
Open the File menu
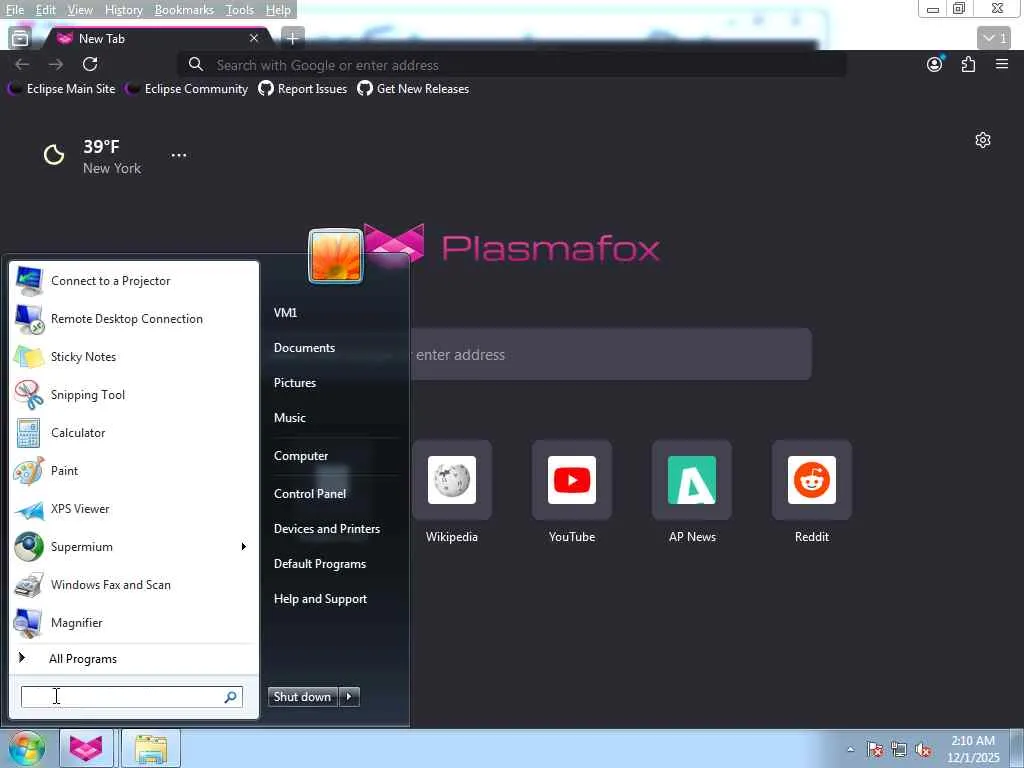(14, 10)
